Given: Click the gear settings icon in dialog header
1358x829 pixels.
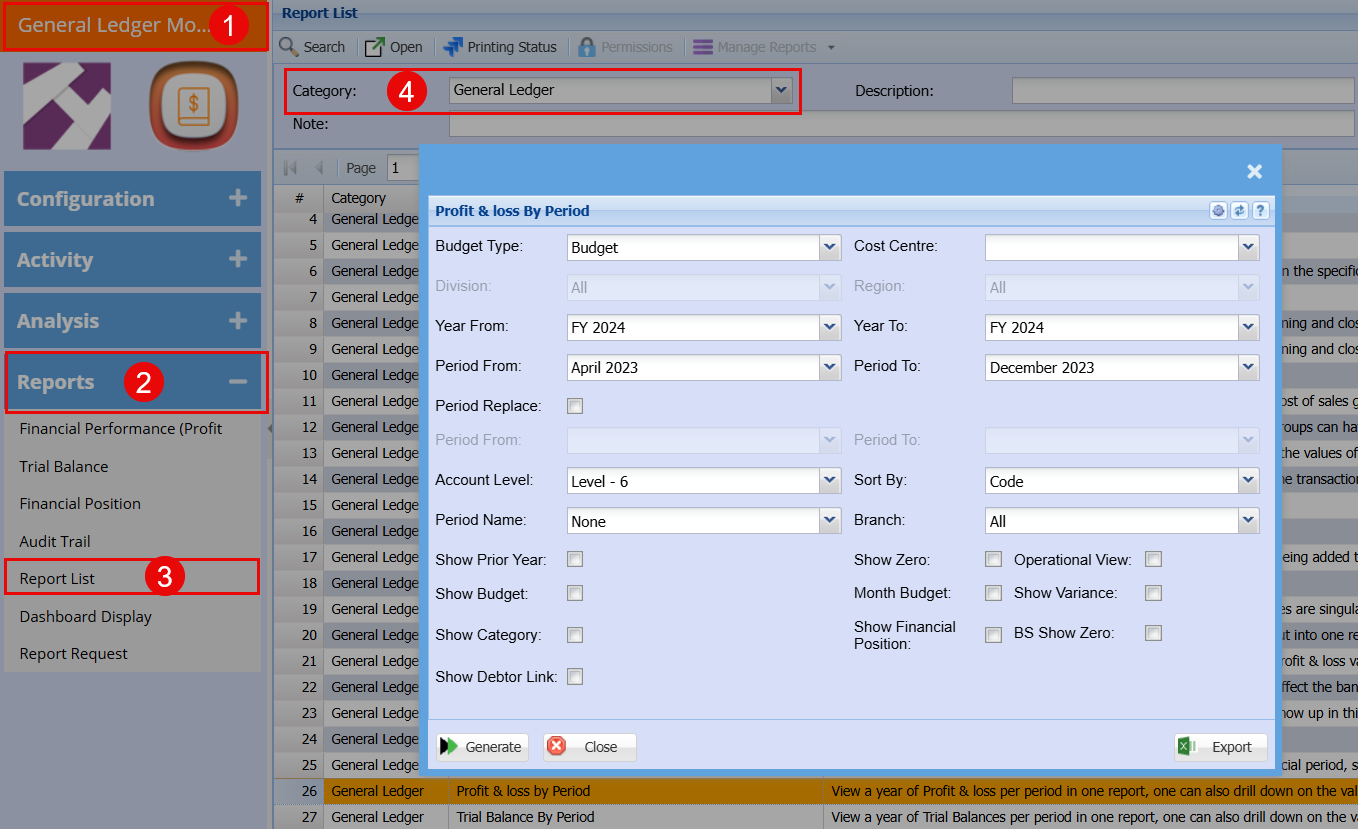Looking at the screenshot, I should pyautogui.click(x=1218, y=210).
